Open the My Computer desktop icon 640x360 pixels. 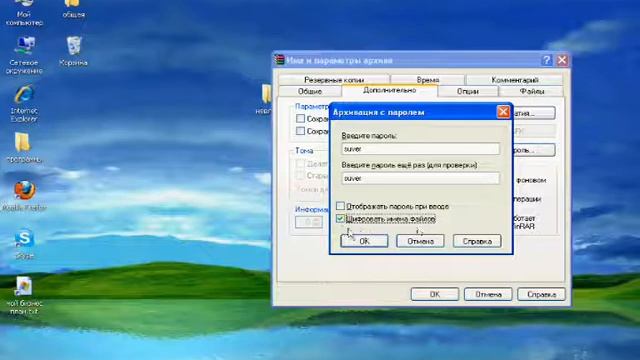[24, 12]
